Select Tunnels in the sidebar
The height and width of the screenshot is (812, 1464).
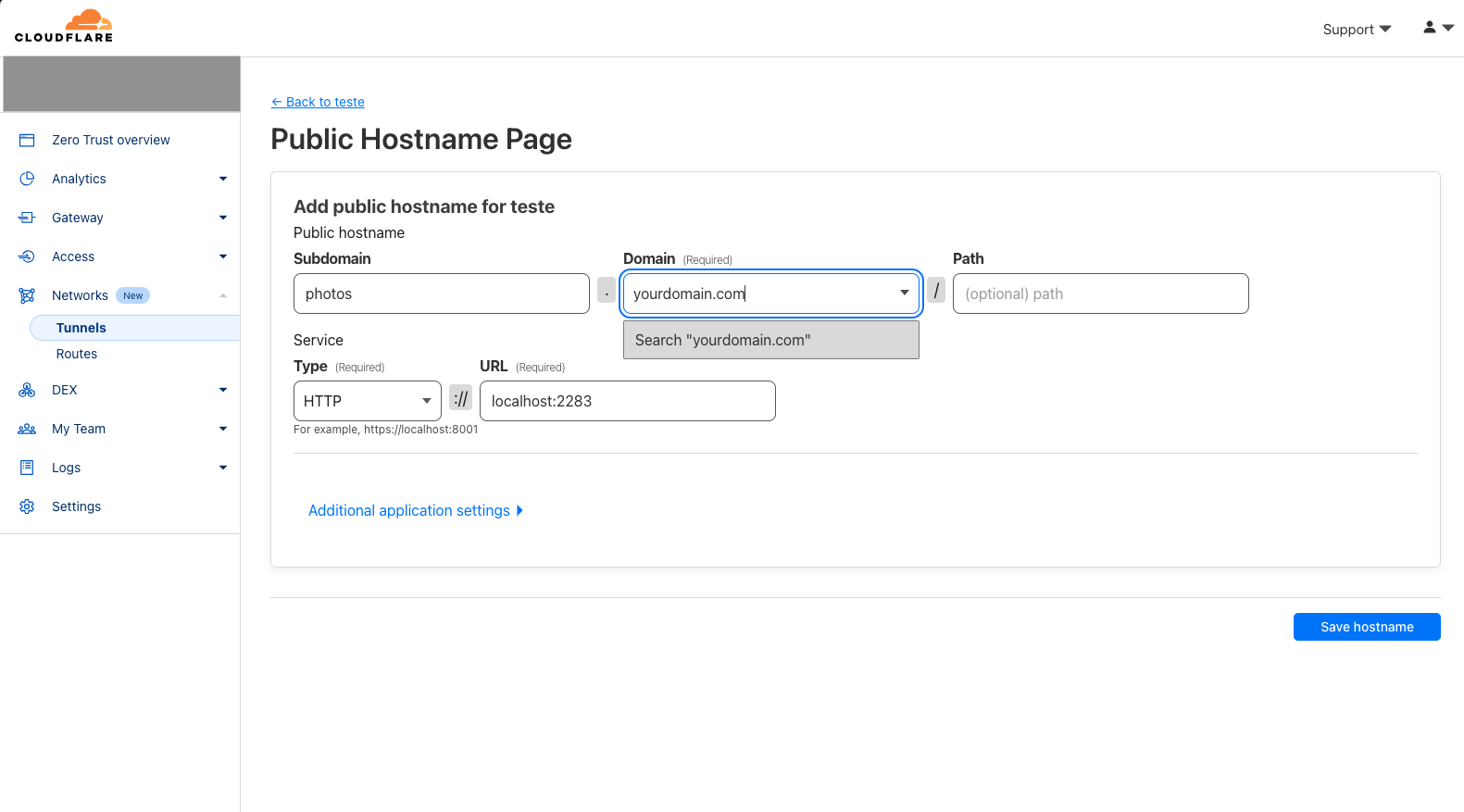click(x=81, y=328)
